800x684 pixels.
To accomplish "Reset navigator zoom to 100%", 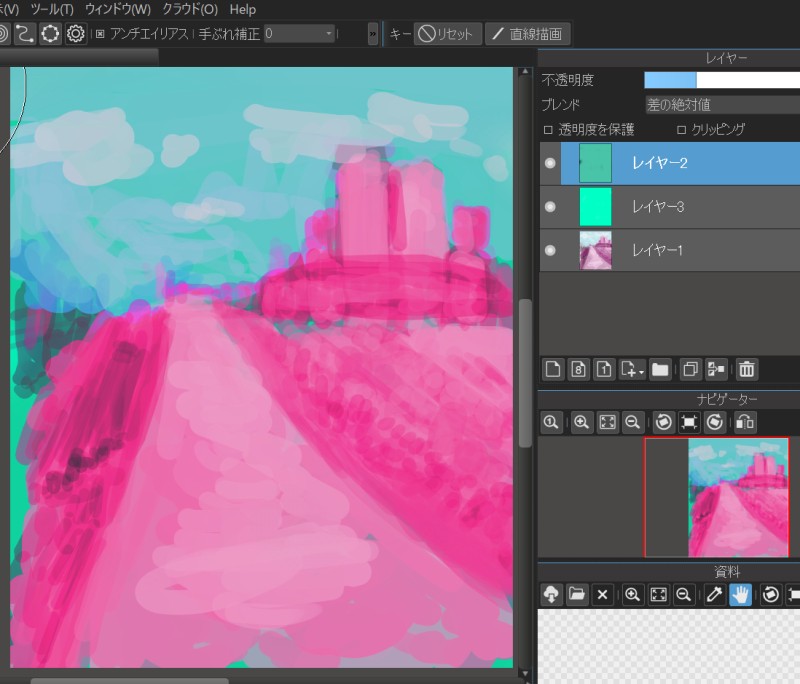I will (x=551, y=422).
